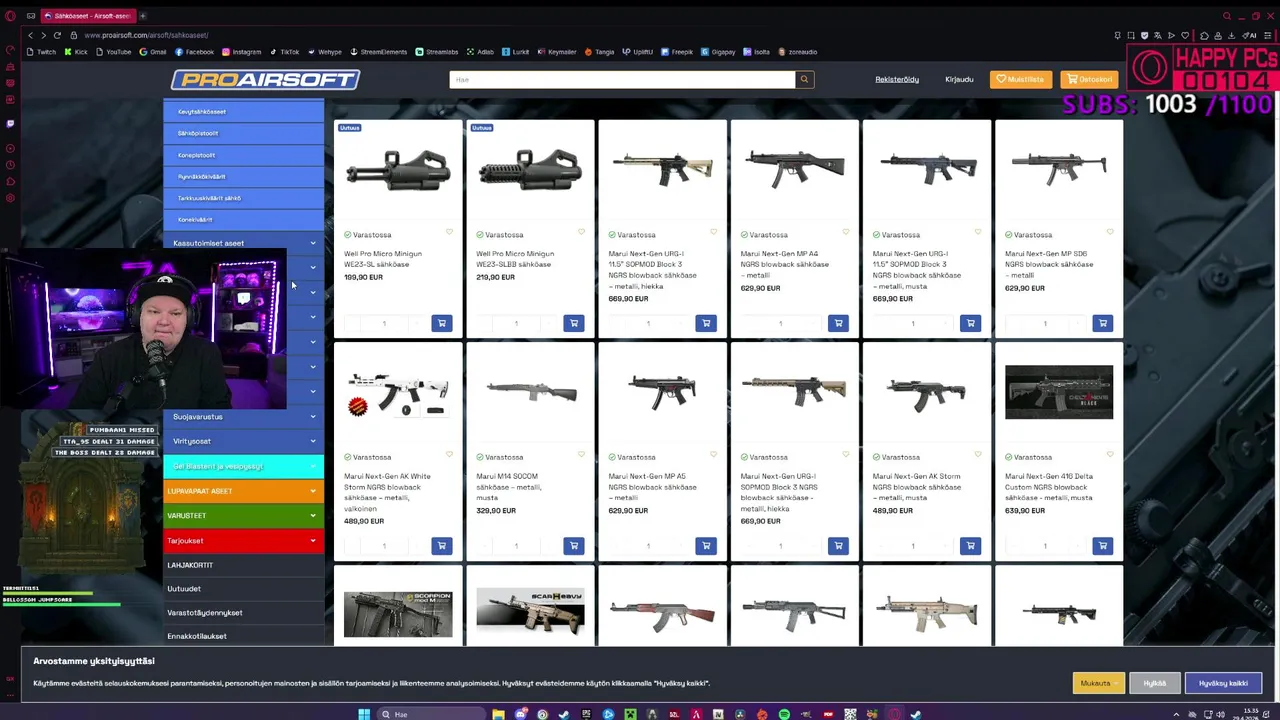
Task: Open the Muistilista wishlist button
Action: coord(1021,79)
